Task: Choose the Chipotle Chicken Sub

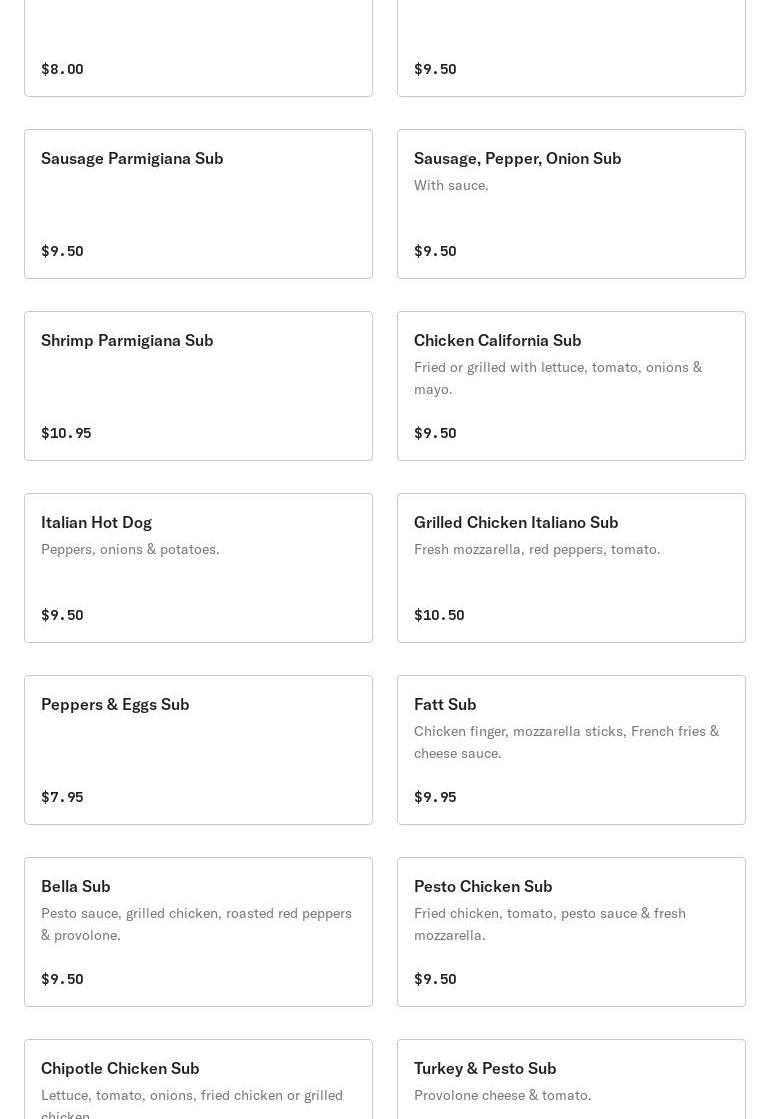Action: 198,1080
